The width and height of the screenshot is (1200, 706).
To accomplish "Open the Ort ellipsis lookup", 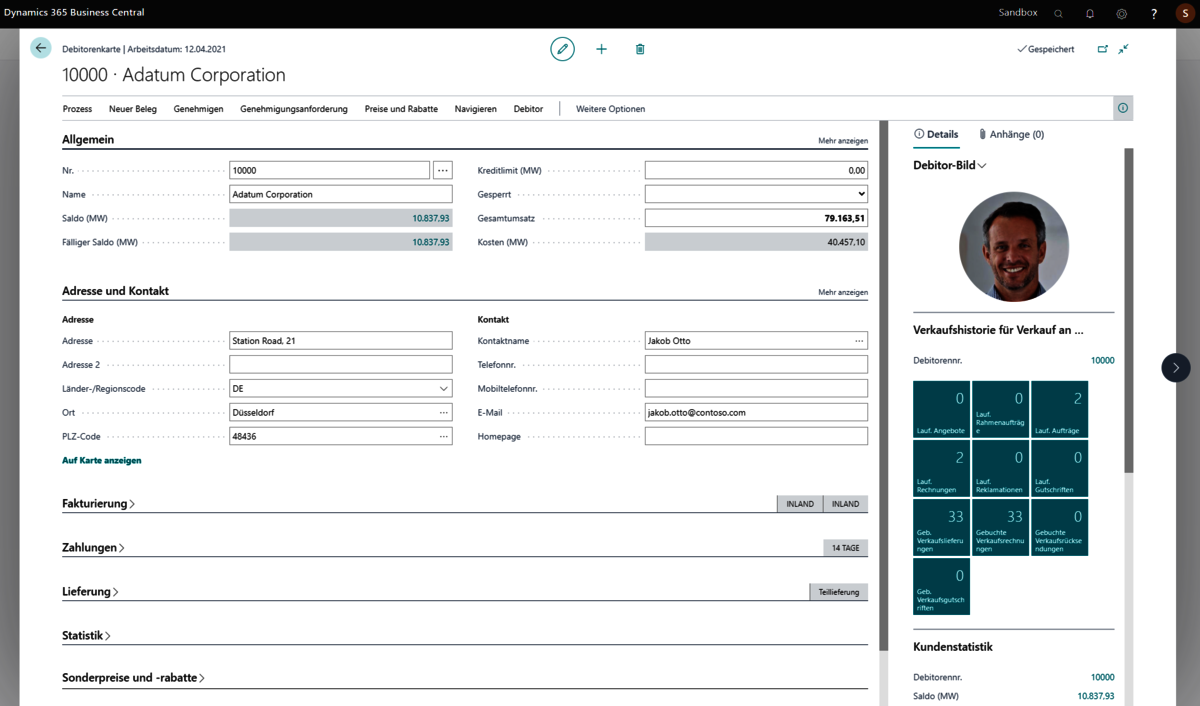I will coord(444,413).
